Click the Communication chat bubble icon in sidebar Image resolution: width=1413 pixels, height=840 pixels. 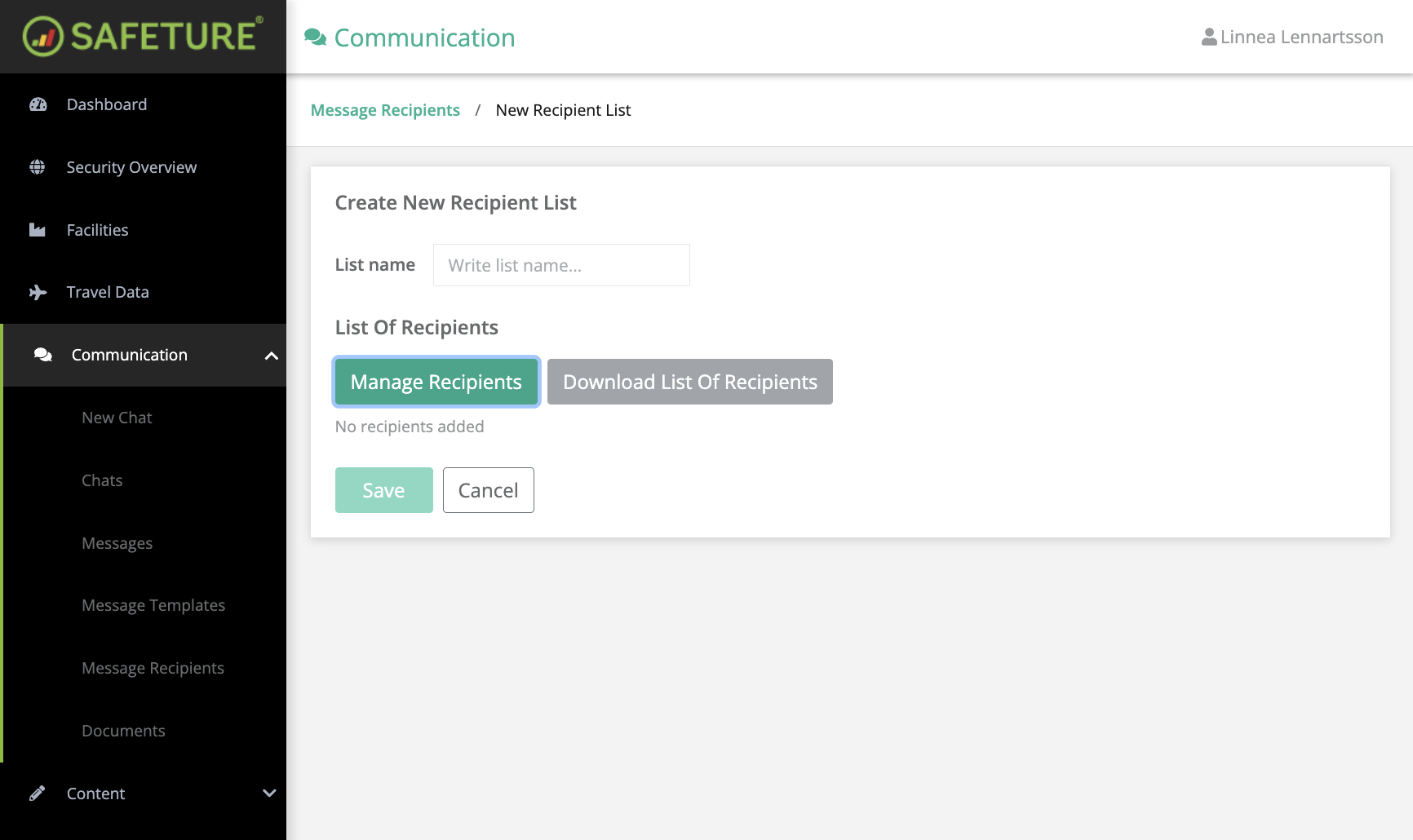pos(42,354)
